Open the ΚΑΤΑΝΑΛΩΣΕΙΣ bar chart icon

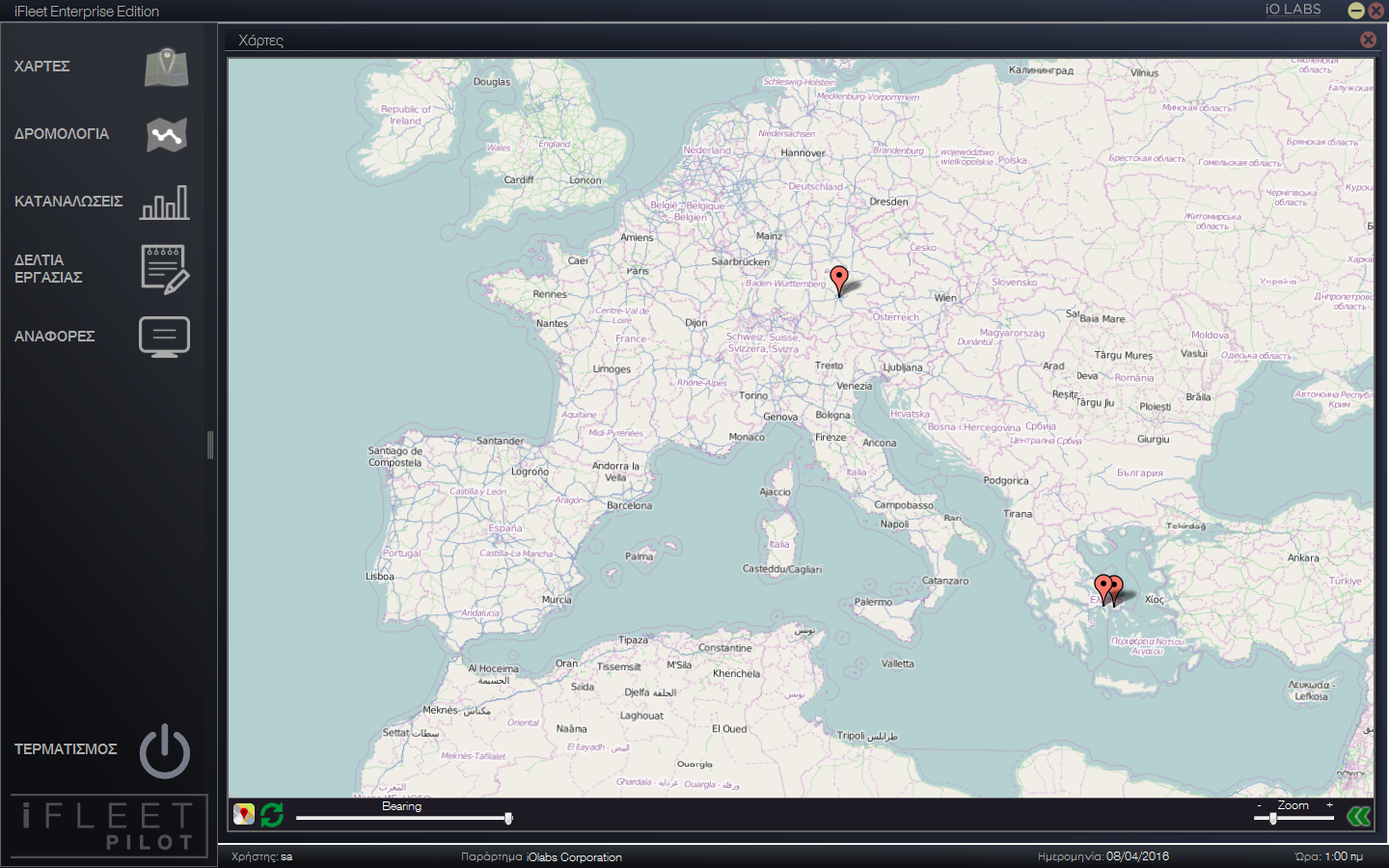(165, 203)
